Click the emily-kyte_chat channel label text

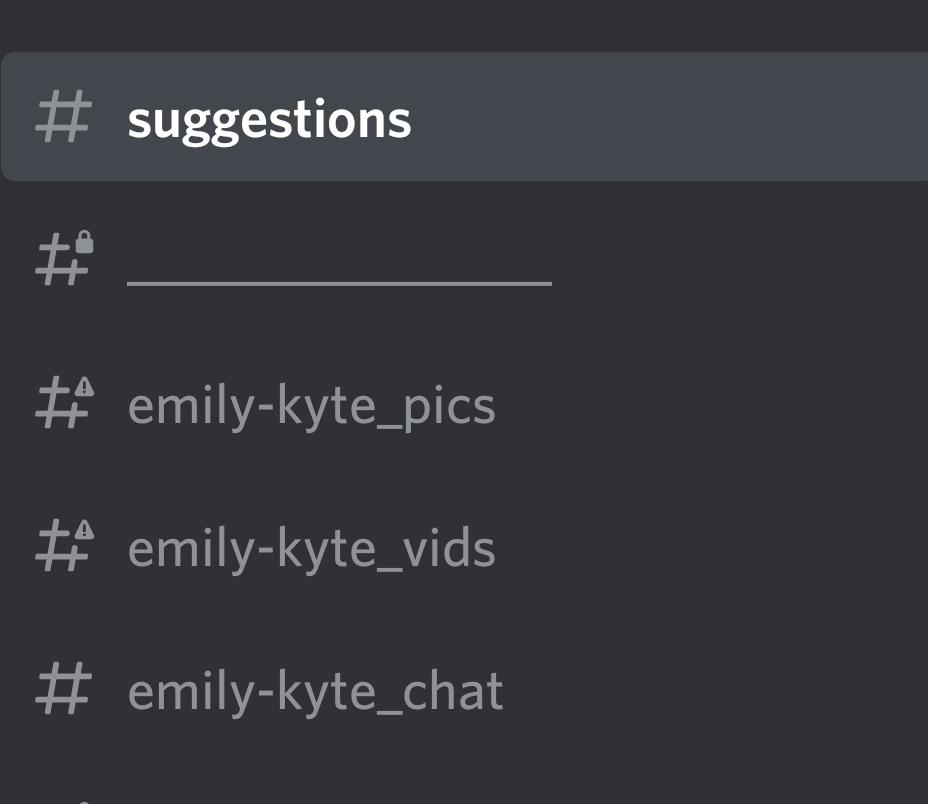[314, 689]
